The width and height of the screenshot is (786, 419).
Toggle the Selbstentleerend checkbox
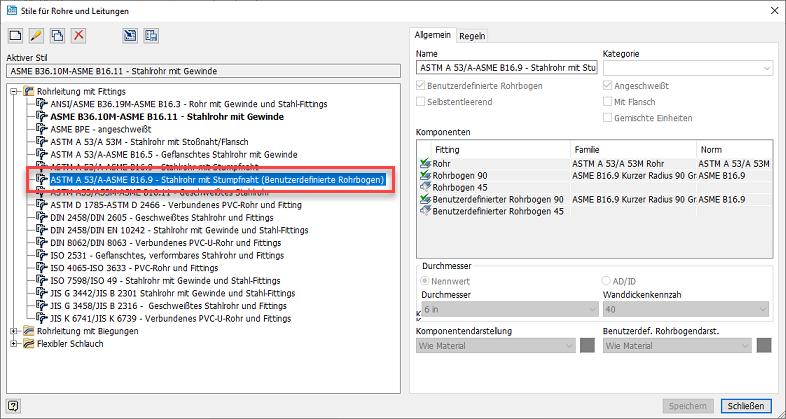[x=421, y=102]
